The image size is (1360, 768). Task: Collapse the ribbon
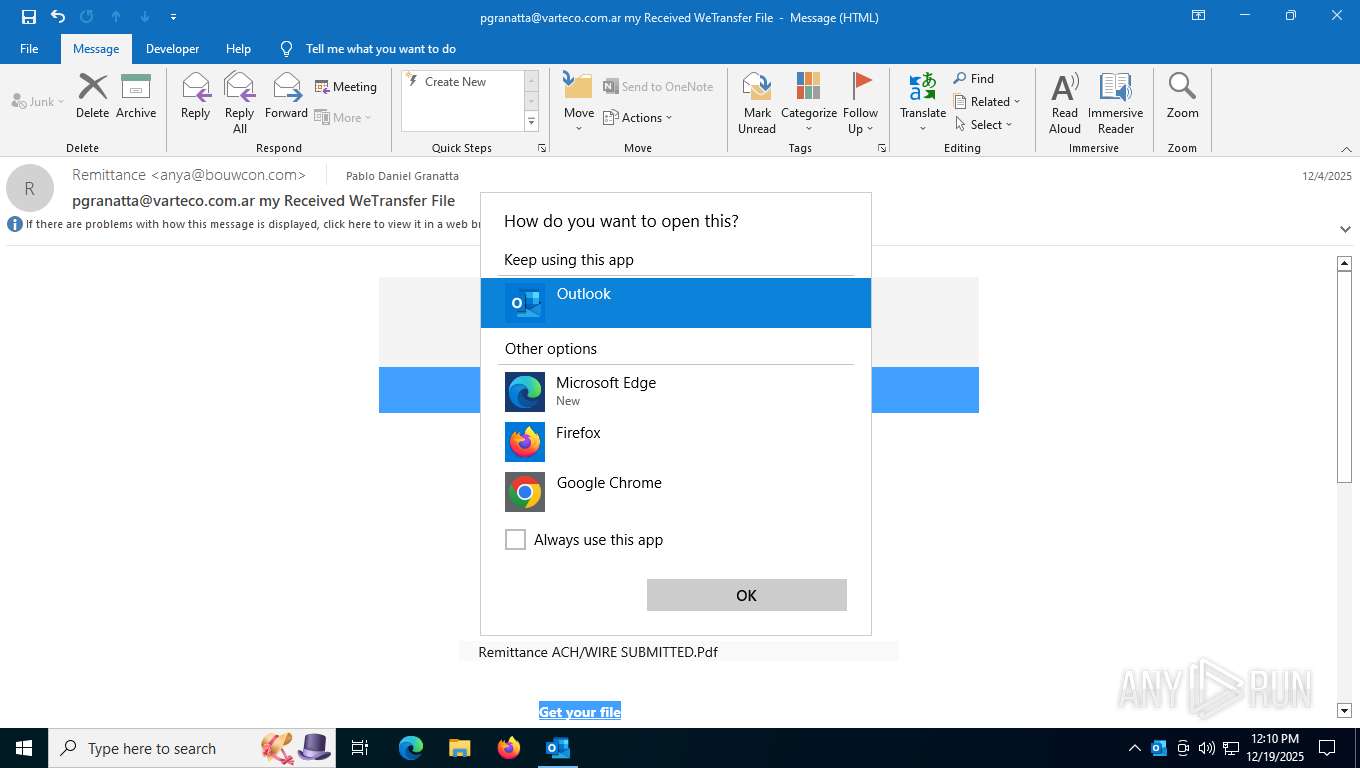pos(1346,148)
